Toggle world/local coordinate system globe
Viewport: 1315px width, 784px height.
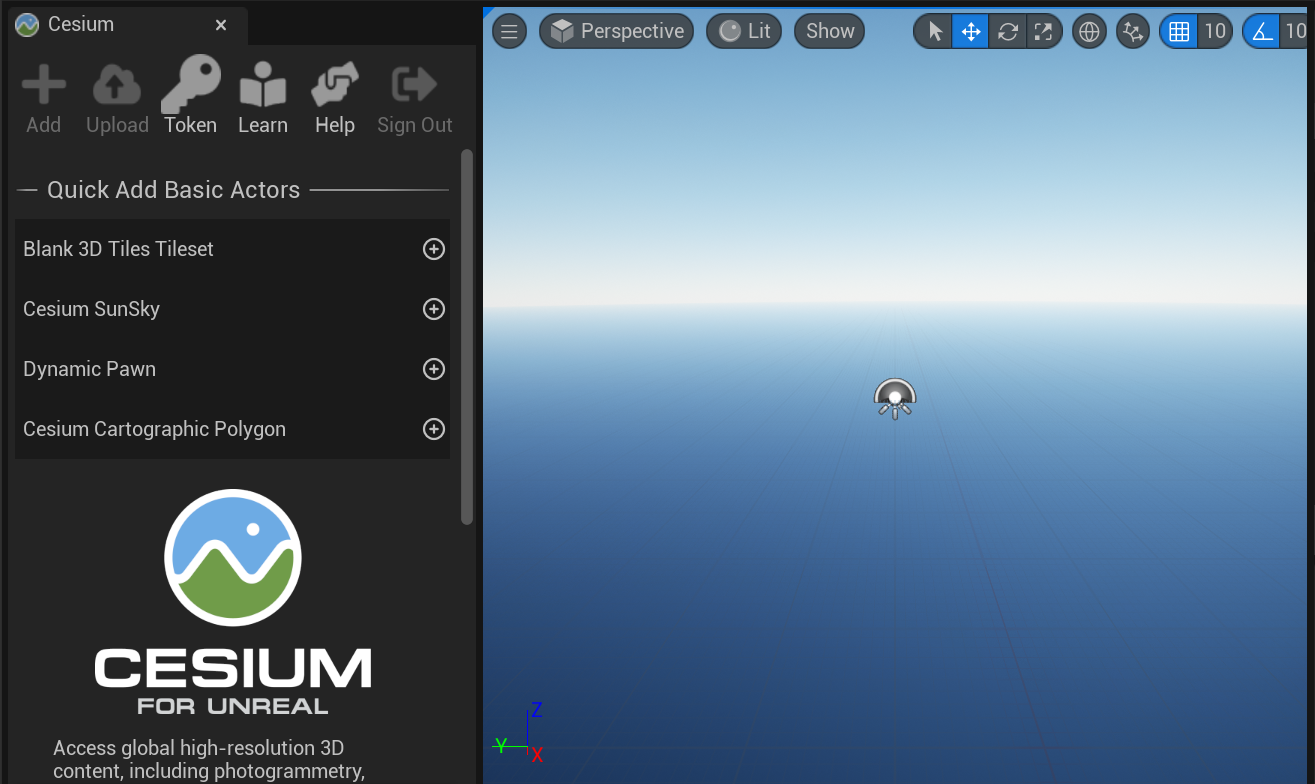1090,31
